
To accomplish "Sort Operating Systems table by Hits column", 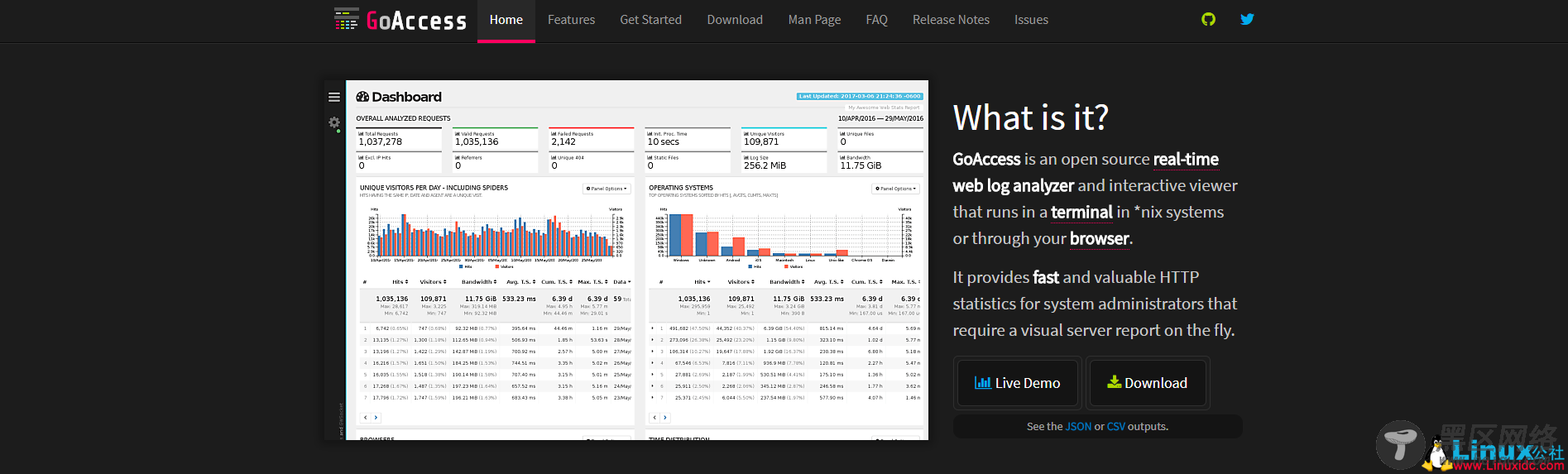I will tap(702, 282).
